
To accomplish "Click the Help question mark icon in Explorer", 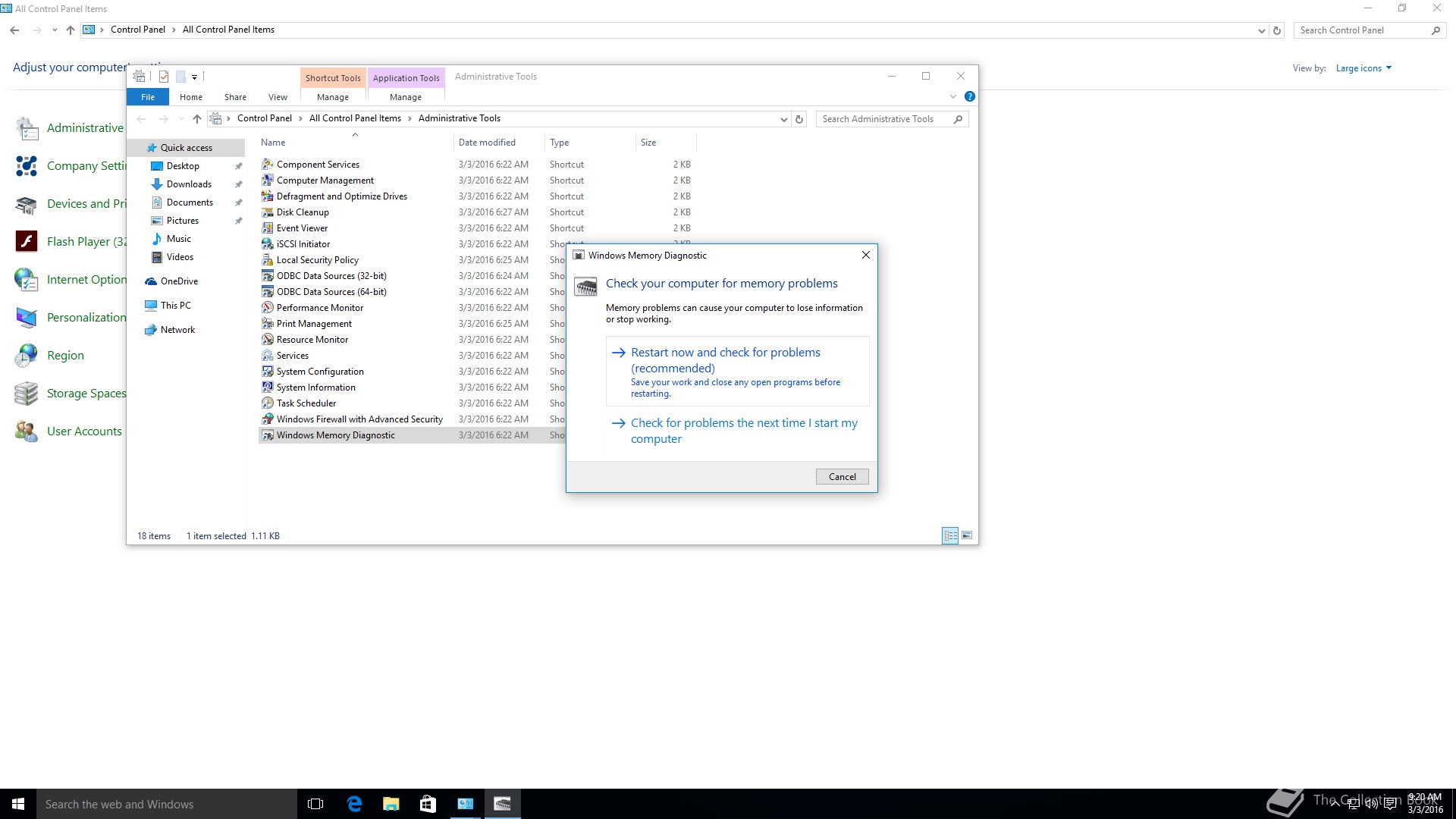I will tap(969, 96).
